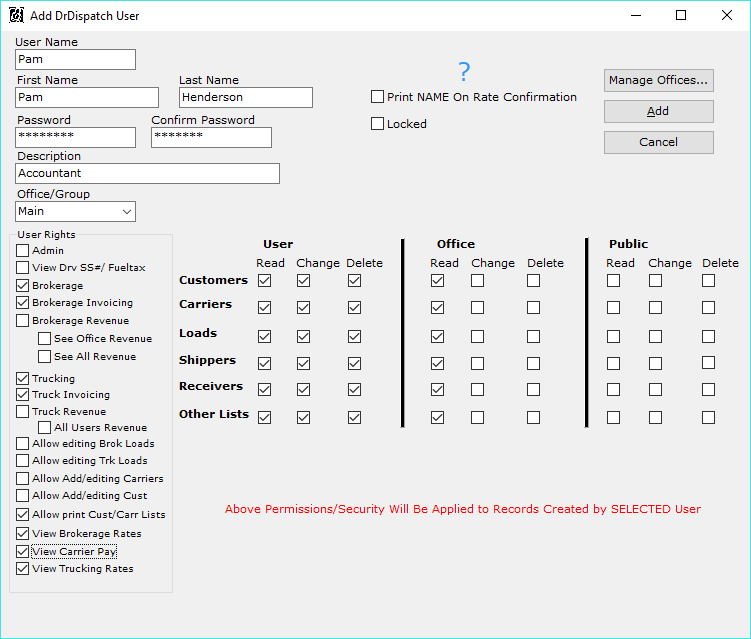Uncheck User Change for Other Lists
Image resolution: width=751 pixels, height=639 pixels.
pyautogui.click(x=303, y=418)
